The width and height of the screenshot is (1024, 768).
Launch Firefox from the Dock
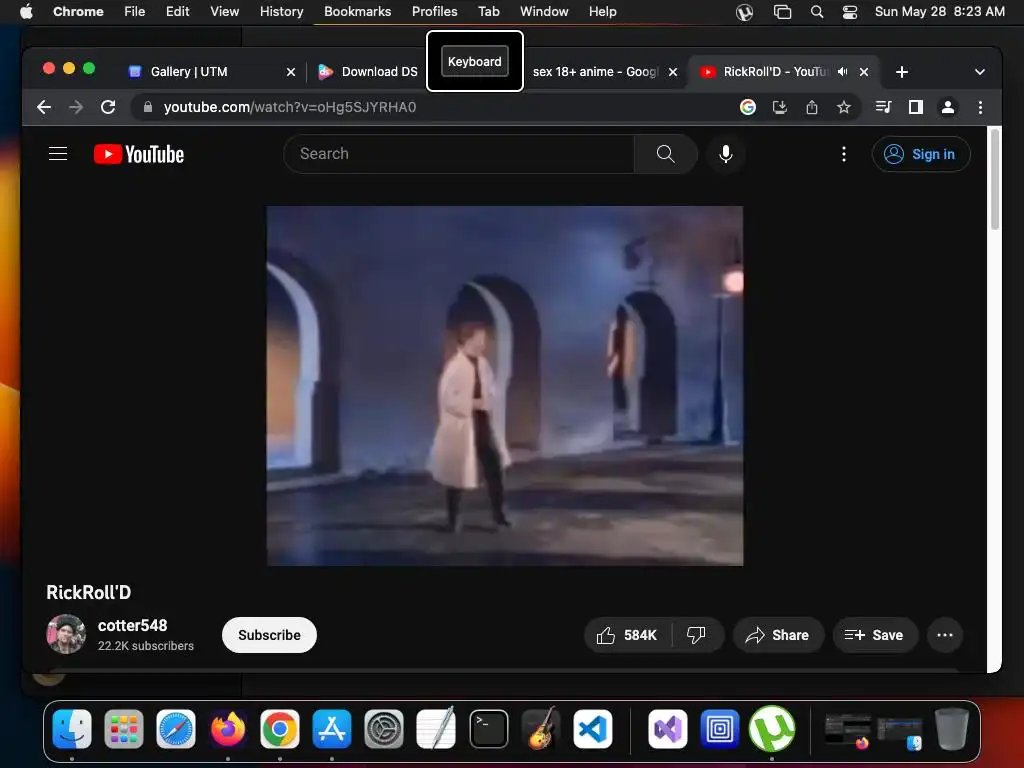tap(228, 728)
